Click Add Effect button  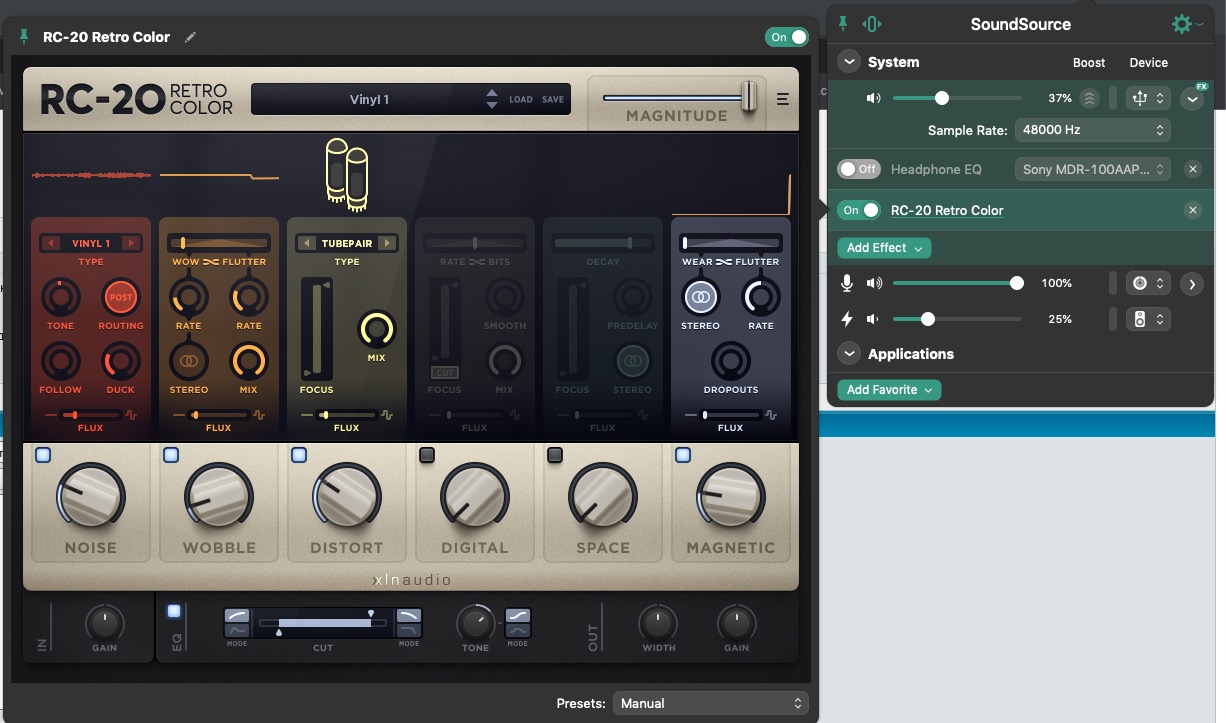[884, 248]
